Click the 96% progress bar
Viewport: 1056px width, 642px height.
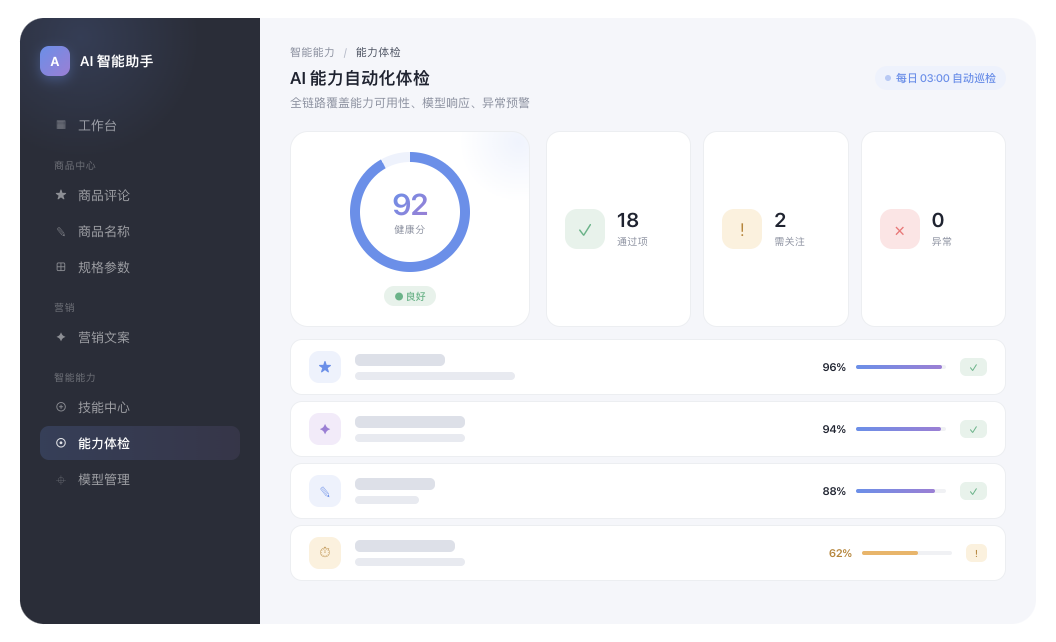(x=900, y=367)
